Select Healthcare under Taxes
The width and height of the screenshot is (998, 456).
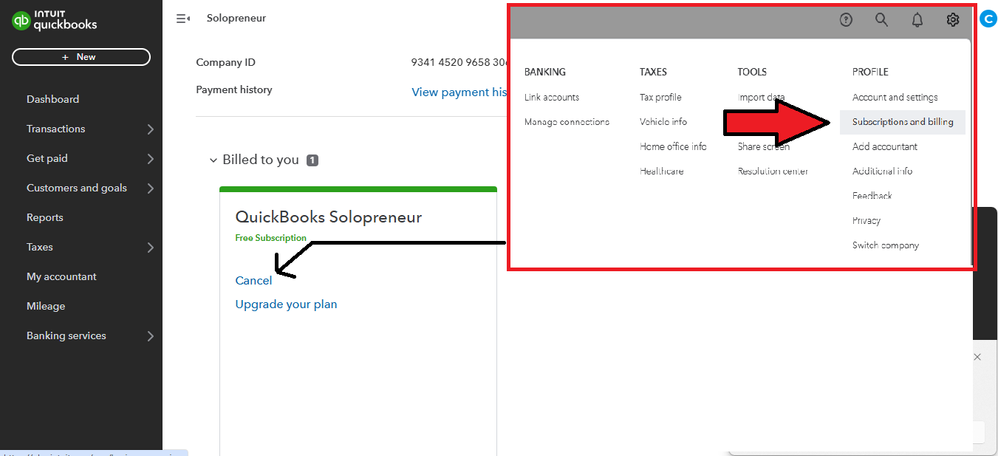[662, 171]
